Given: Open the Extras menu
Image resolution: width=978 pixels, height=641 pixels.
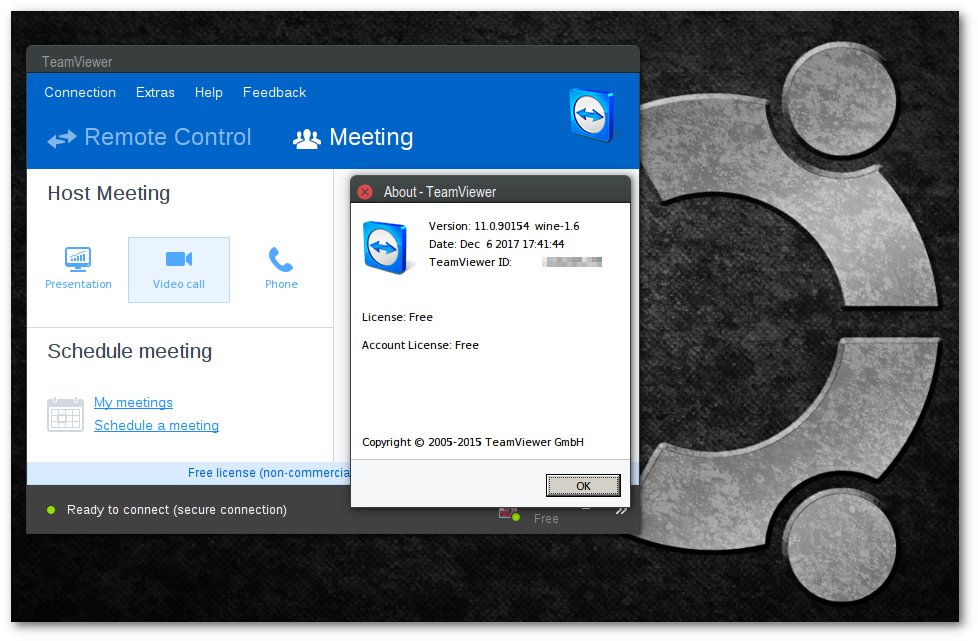Looking at the screenshot, I should [x=155, y=92].
